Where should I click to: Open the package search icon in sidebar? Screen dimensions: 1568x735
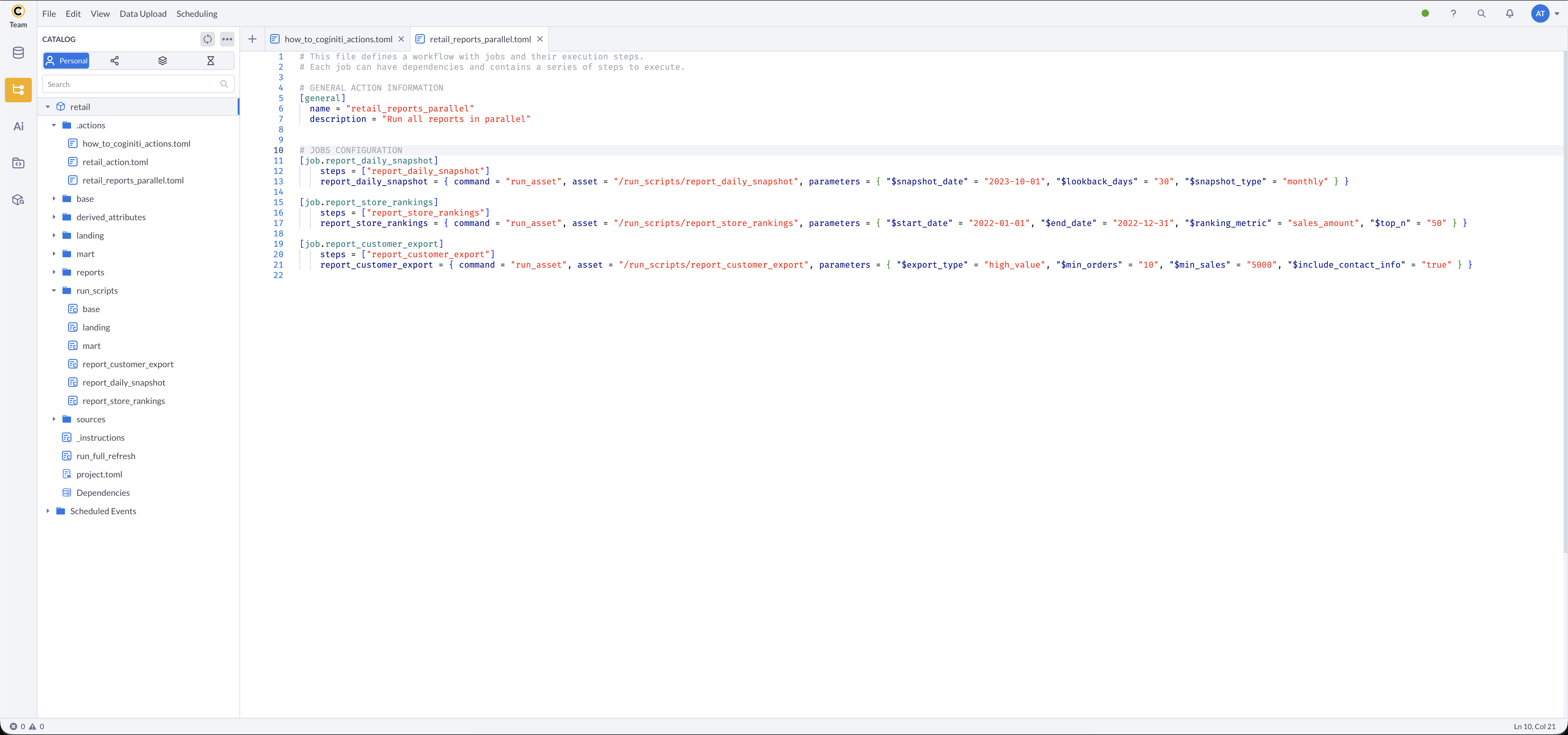[18, 199]
